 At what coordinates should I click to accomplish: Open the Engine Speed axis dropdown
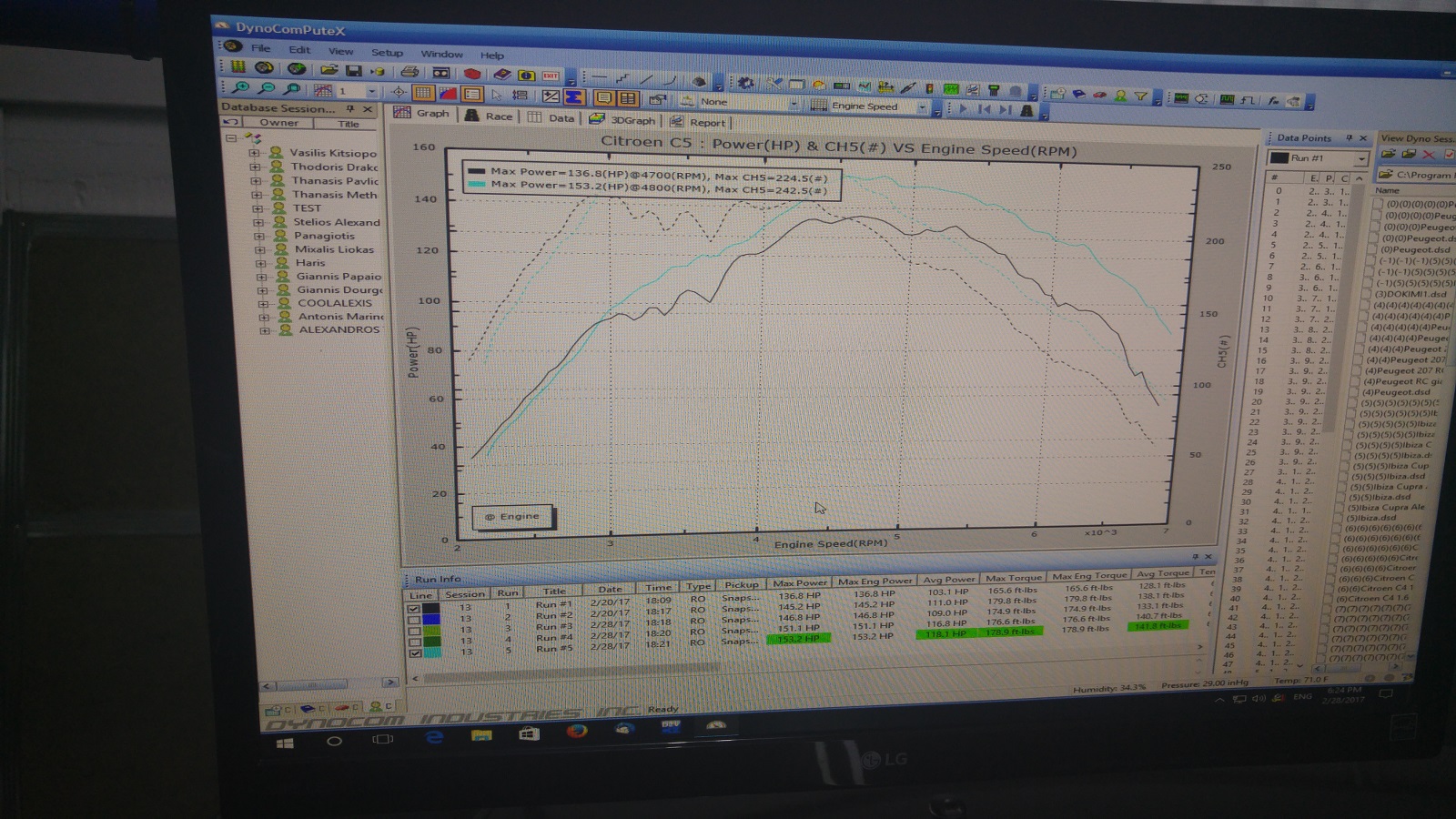click(x=923, y=107)
